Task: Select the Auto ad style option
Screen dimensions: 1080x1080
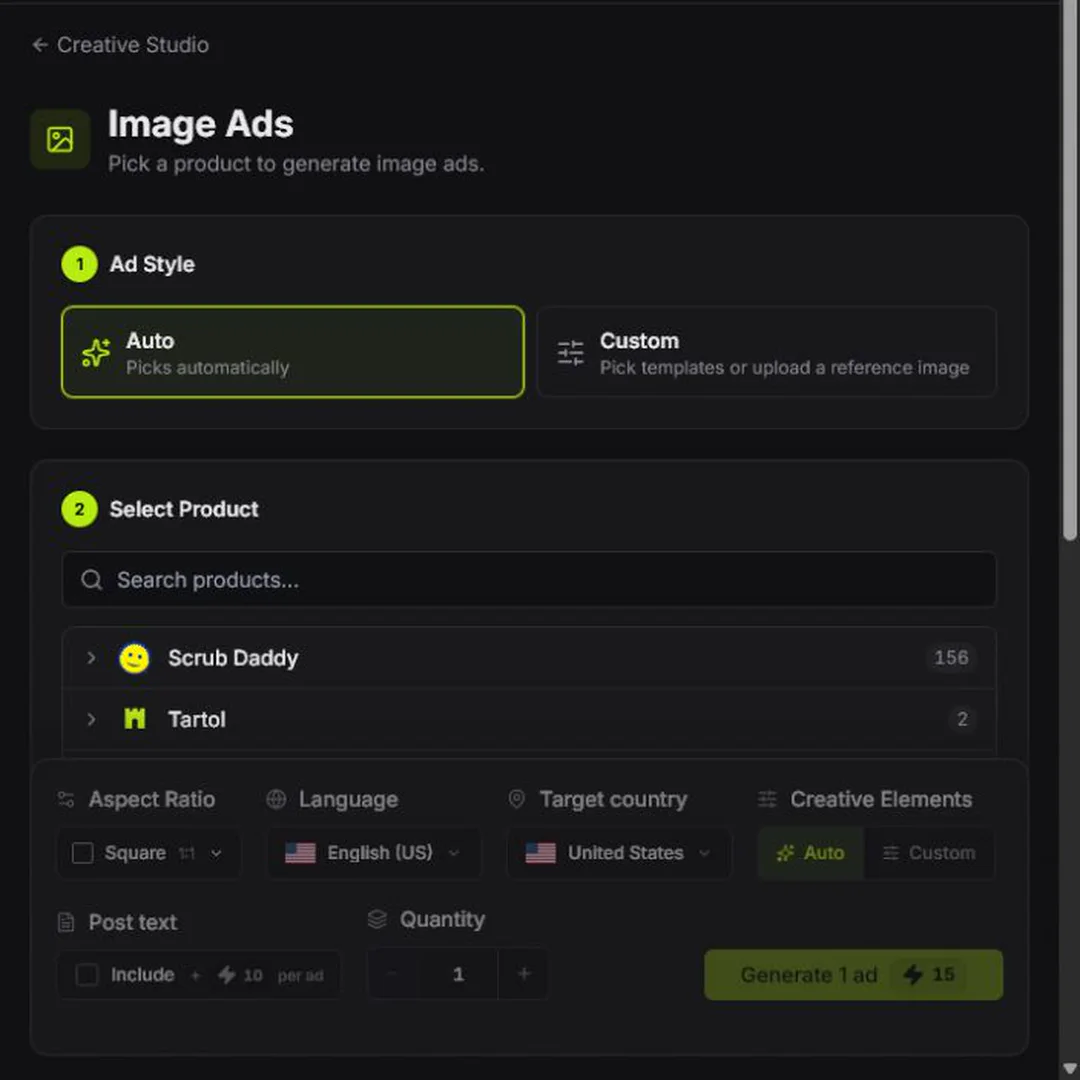Action: (x=293, y=352)
